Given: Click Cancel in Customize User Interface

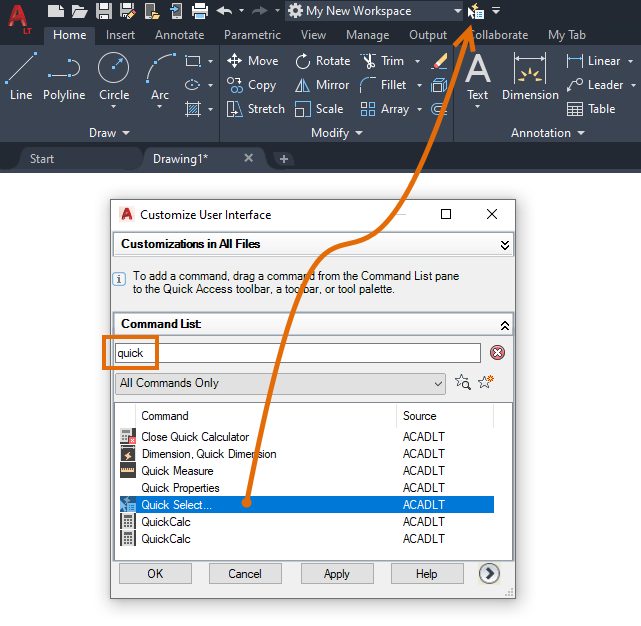Looking at the screenshot, I should click(x=245, y=574).
